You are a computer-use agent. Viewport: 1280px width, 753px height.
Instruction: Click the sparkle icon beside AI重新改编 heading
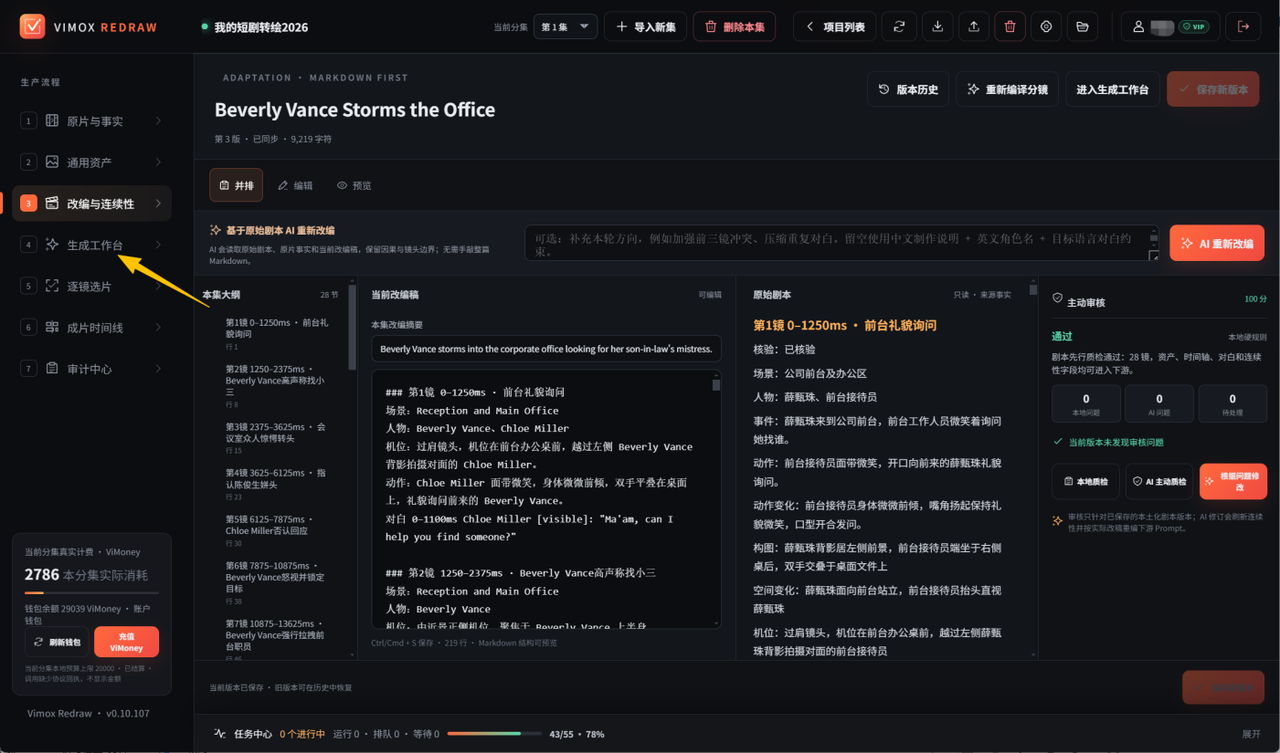click(215, 230)
